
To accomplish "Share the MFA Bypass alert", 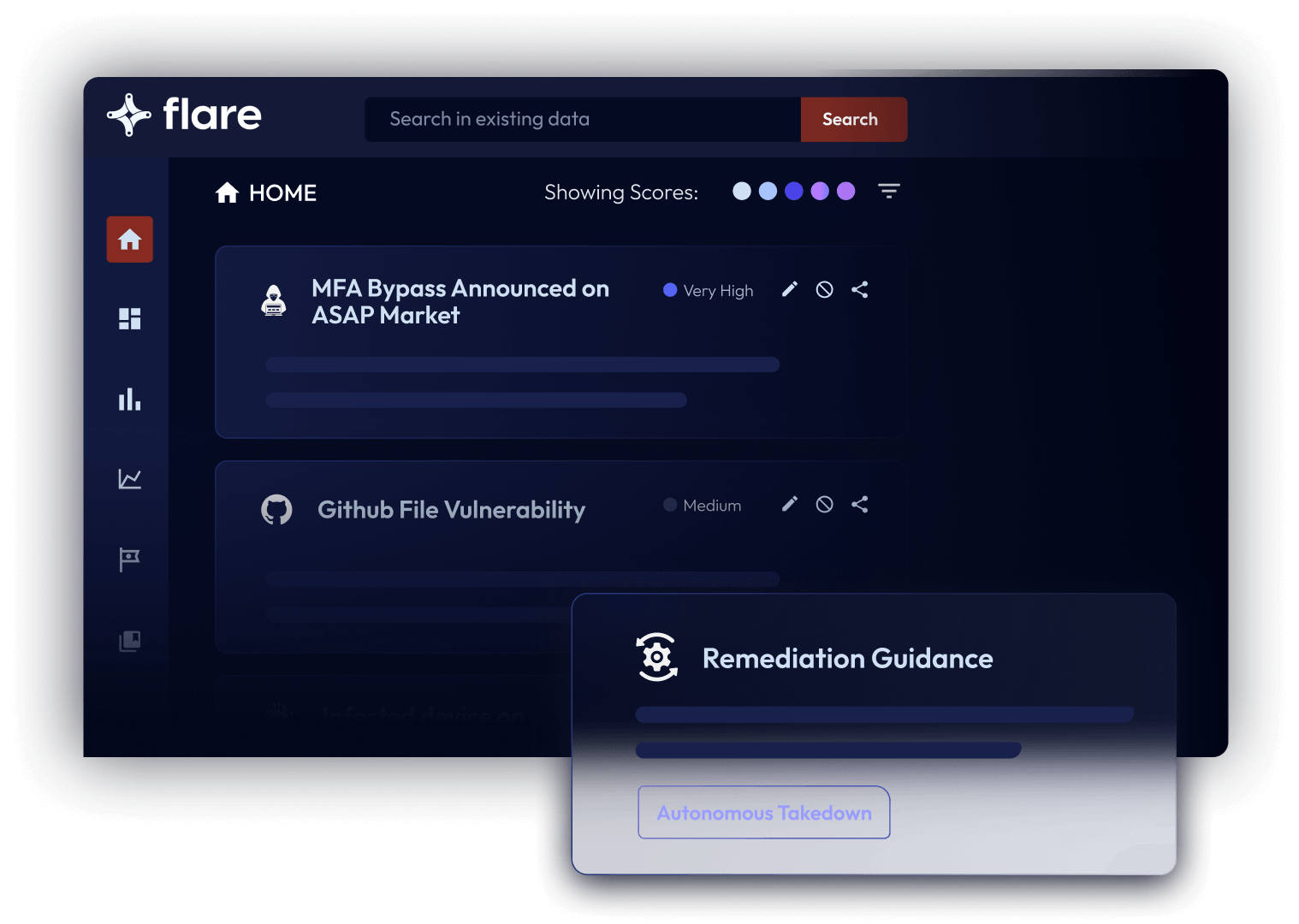I will point(860,290).
